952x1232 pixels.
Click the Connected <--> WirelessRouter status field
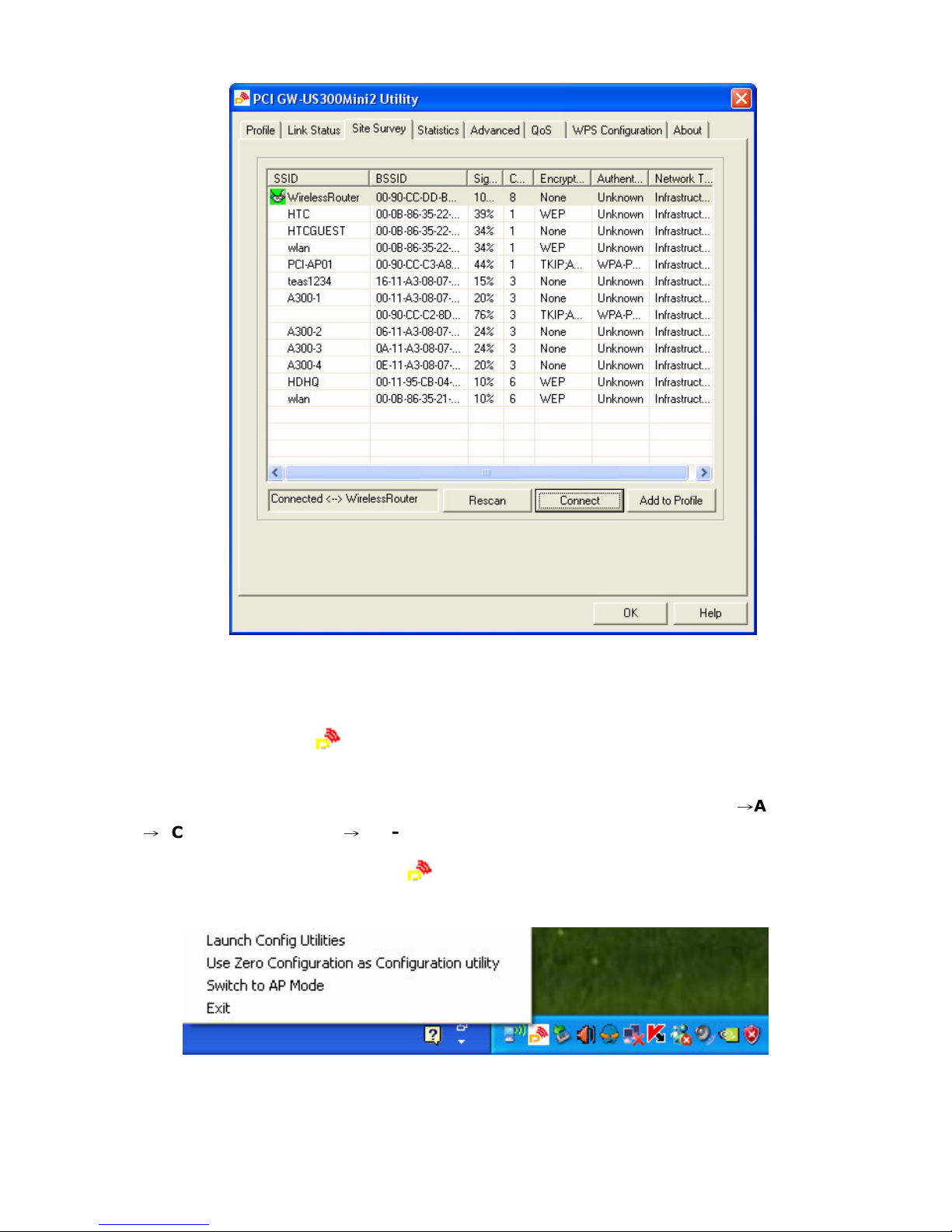[x=354, y=499]
